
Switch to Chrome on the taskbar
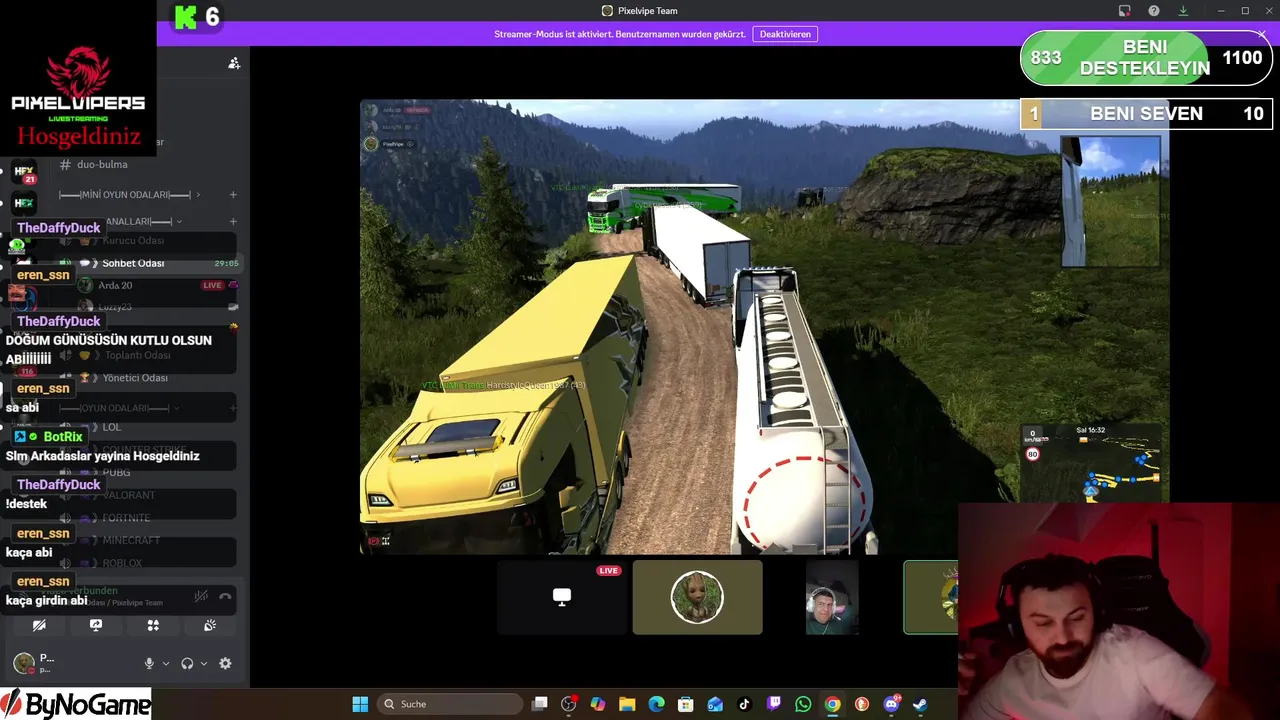click(832, 704)
